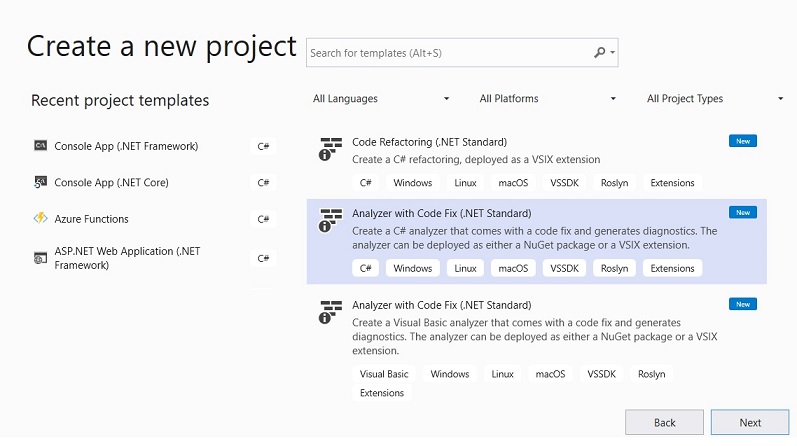Click the VSSDK tag in the selected template
Image resolution: width=797 pixels, height=446 pixels.
[564, 268]
